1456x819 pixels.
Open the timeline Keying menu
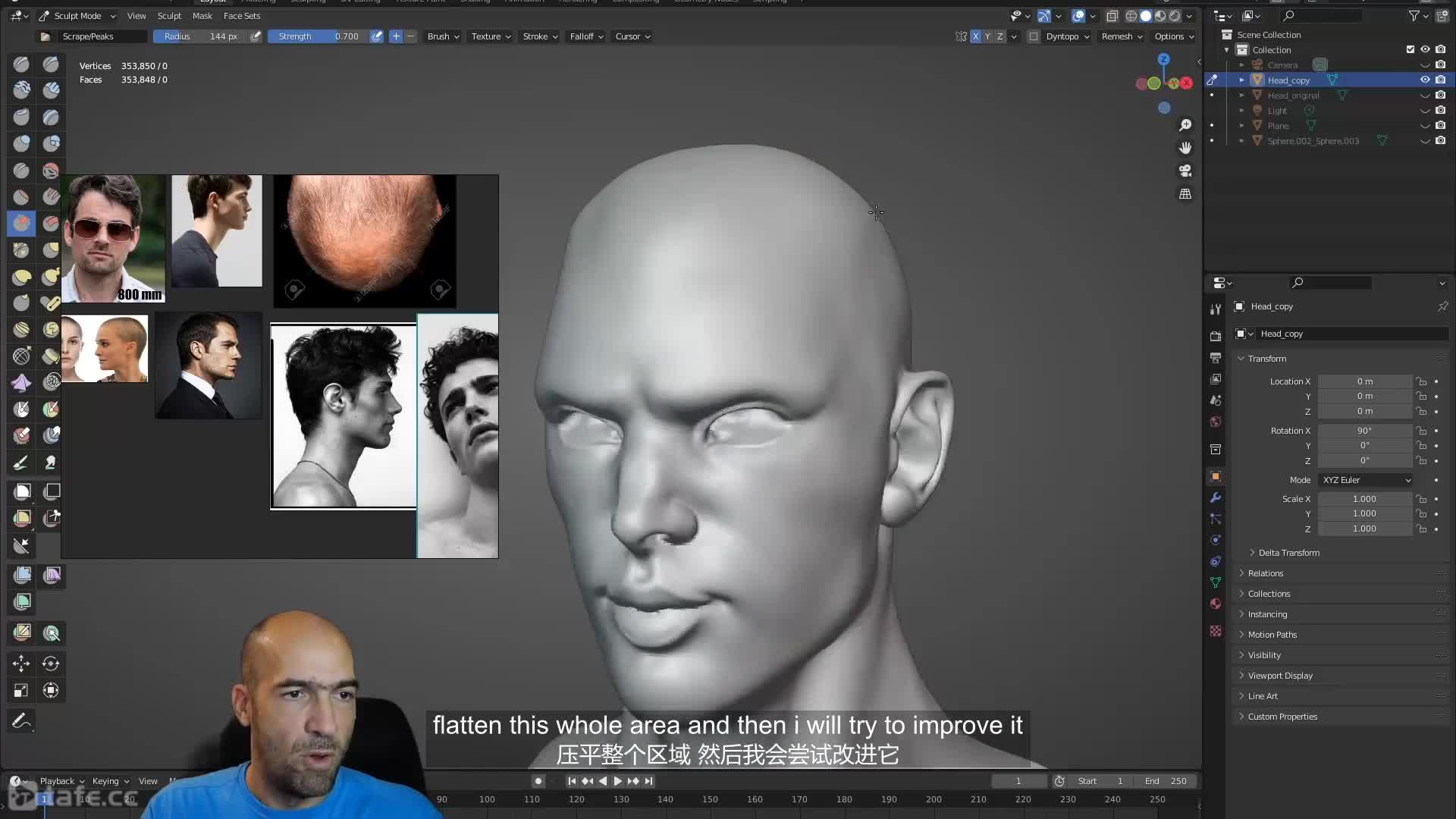tap(110, 782)
